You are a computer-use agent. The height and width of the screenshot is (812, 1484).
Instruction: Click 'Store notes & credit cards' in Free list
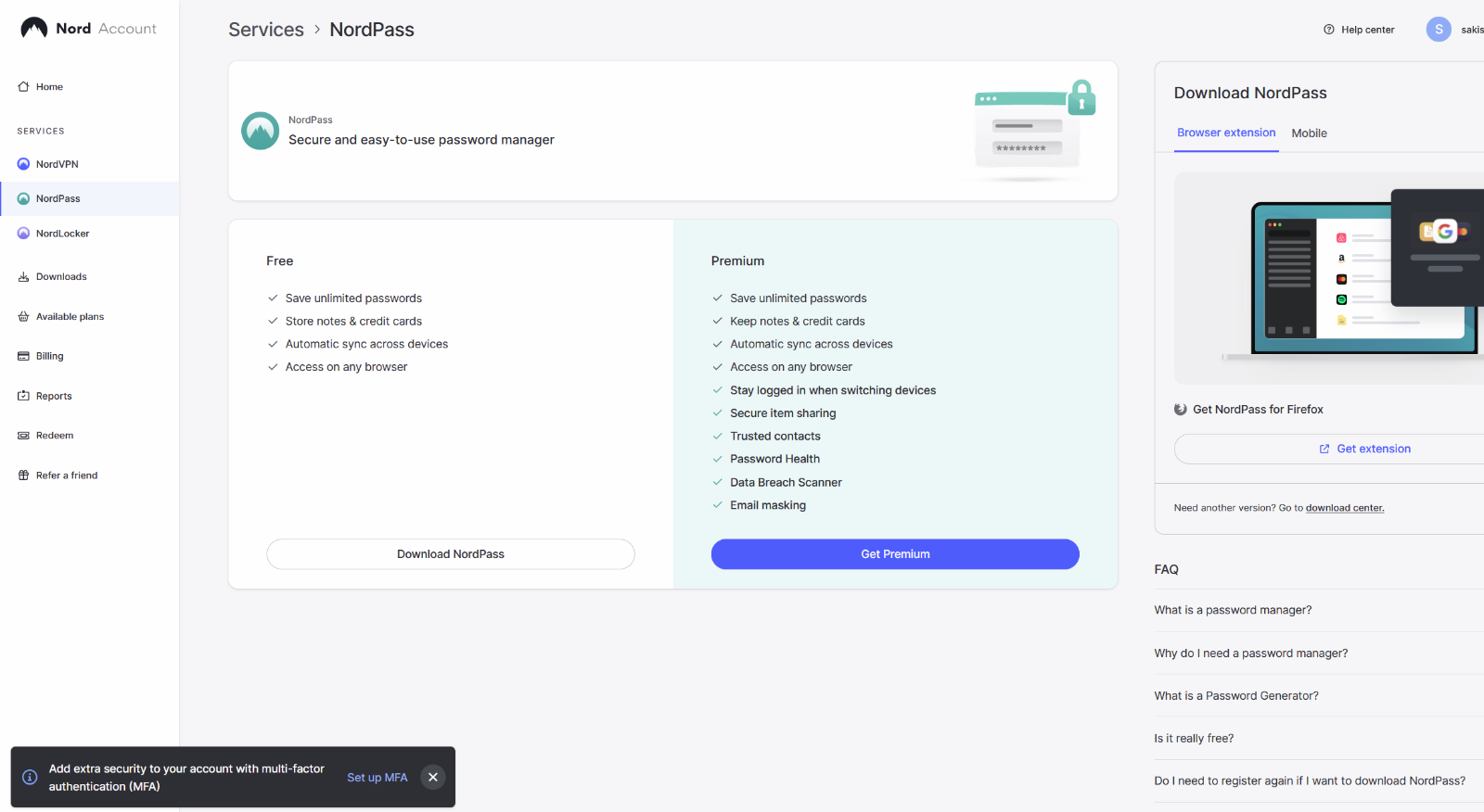(x=353, y=322)
